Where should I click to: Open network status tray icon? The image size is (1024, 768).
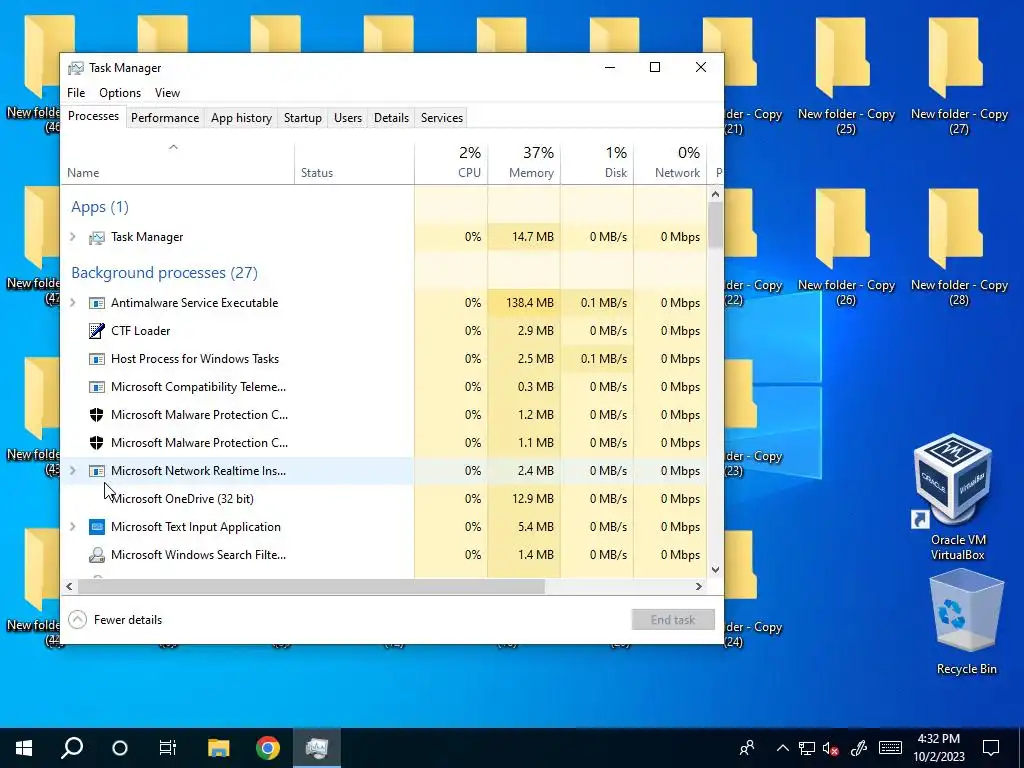(807, 748)
